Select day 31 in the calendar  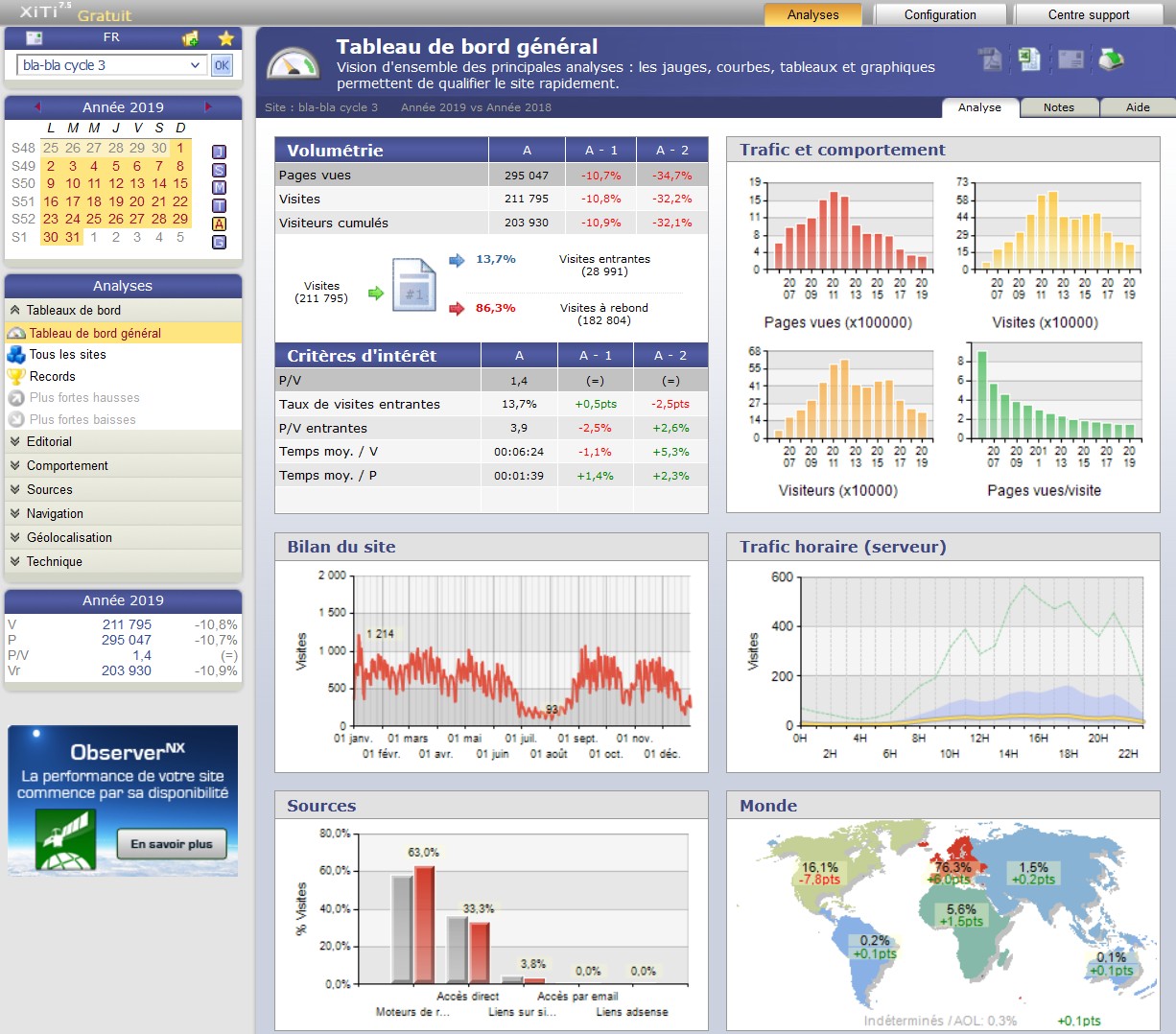point(73,237)
